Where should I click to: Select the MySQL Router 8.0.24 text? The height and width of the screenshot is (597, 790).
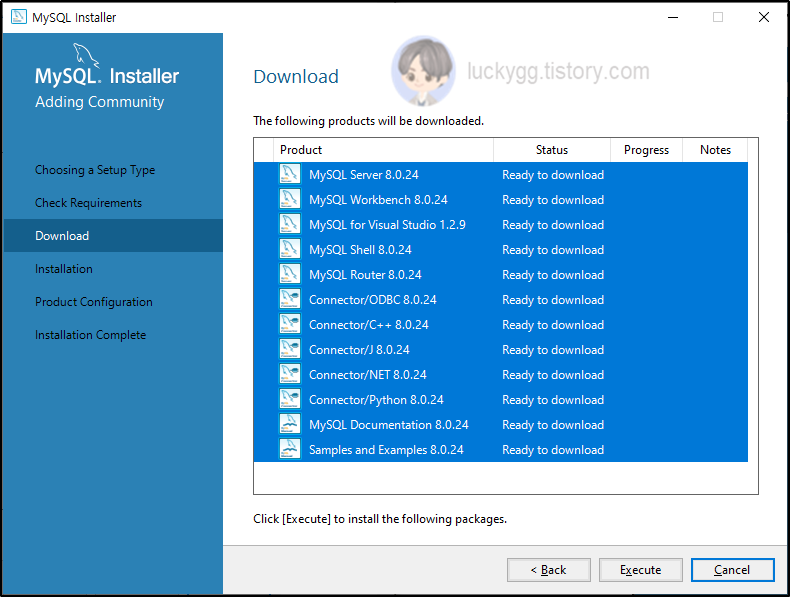[x=365, y=275]
